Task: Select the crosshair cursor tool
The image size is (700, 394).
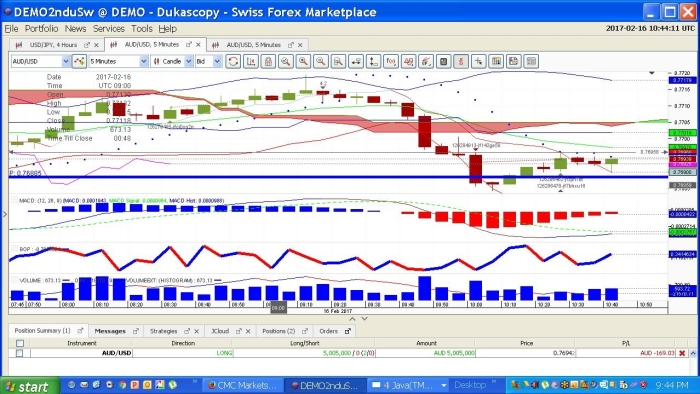Action: click(x=478, y=62)
